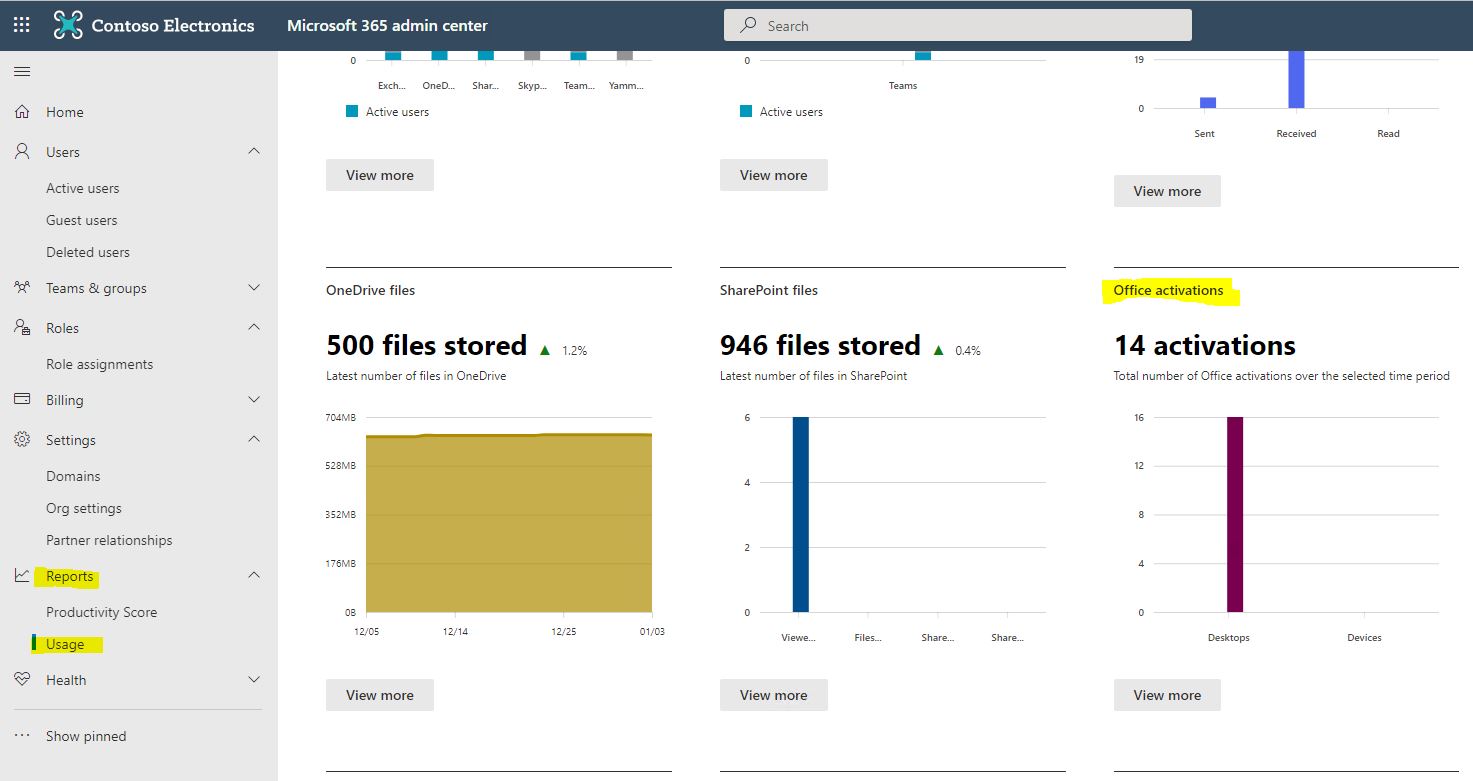Click View more under OneDrive files

(379, 694)
